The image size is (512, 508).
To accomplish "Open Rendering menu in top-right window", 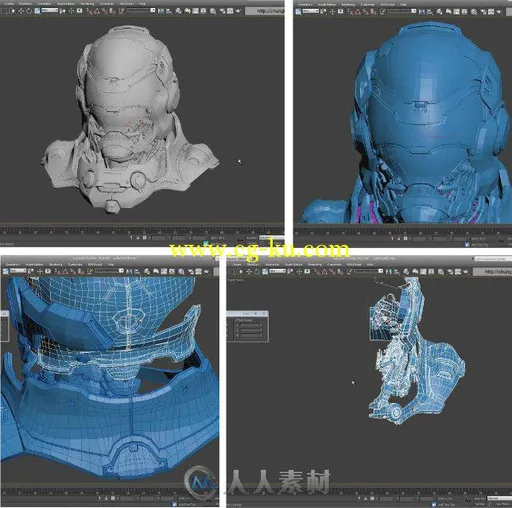I will tap(348, 4).
